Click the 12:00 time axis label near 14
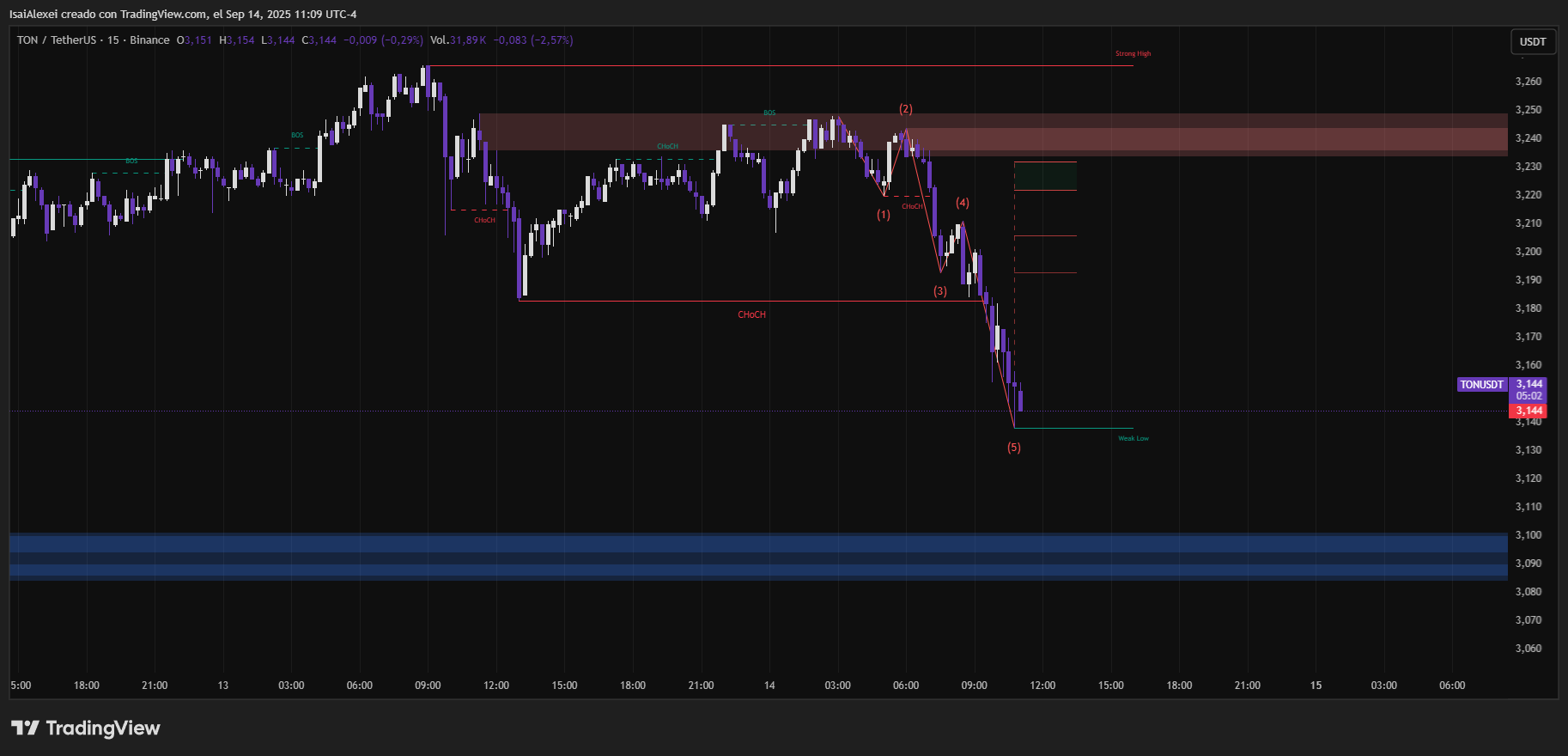 pos(1042,686)
